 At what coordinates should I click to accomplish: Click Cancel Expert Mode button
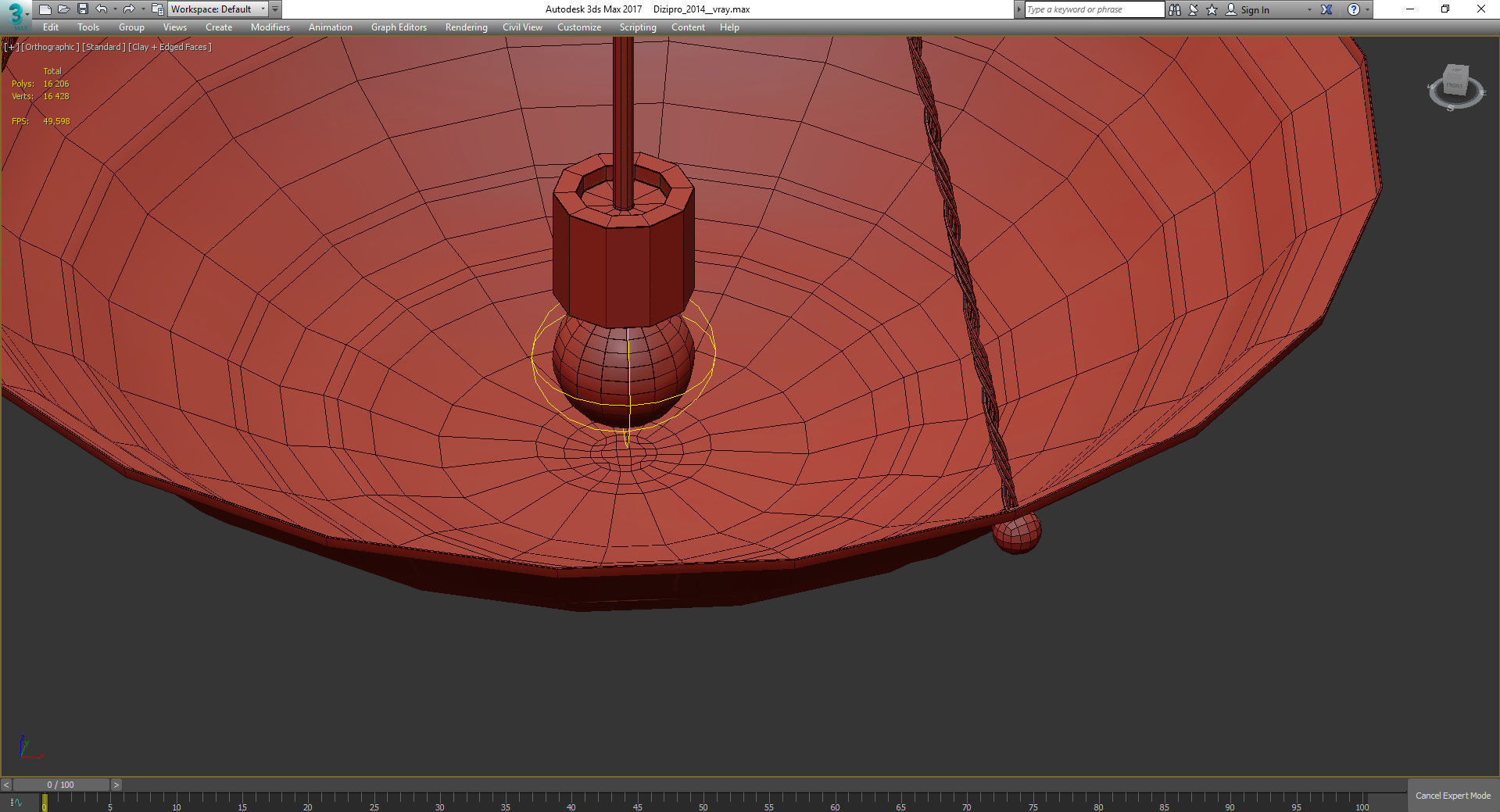coord(1453,796)
